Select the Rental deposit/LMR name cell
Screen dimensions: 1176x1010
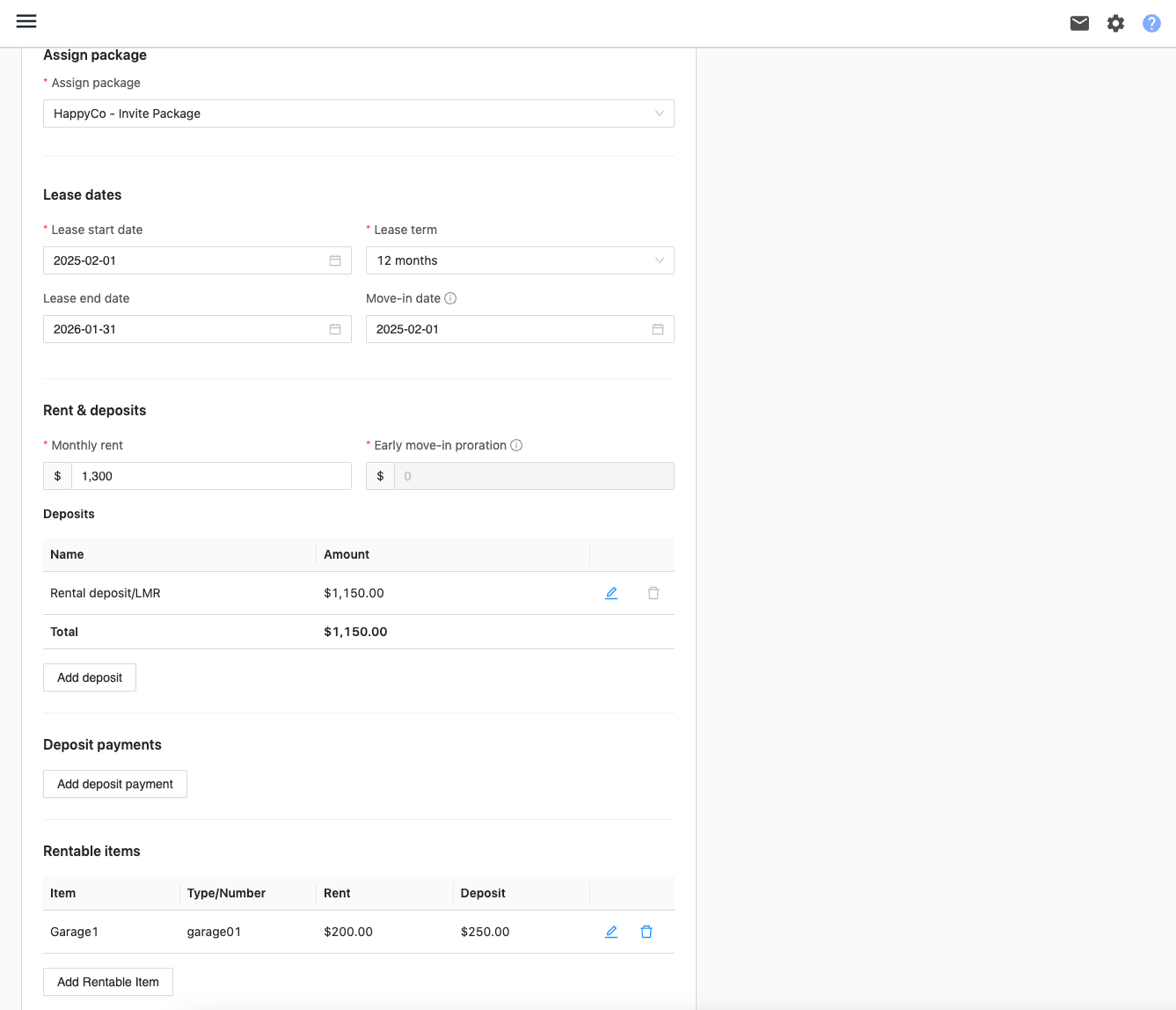point(179,593)
